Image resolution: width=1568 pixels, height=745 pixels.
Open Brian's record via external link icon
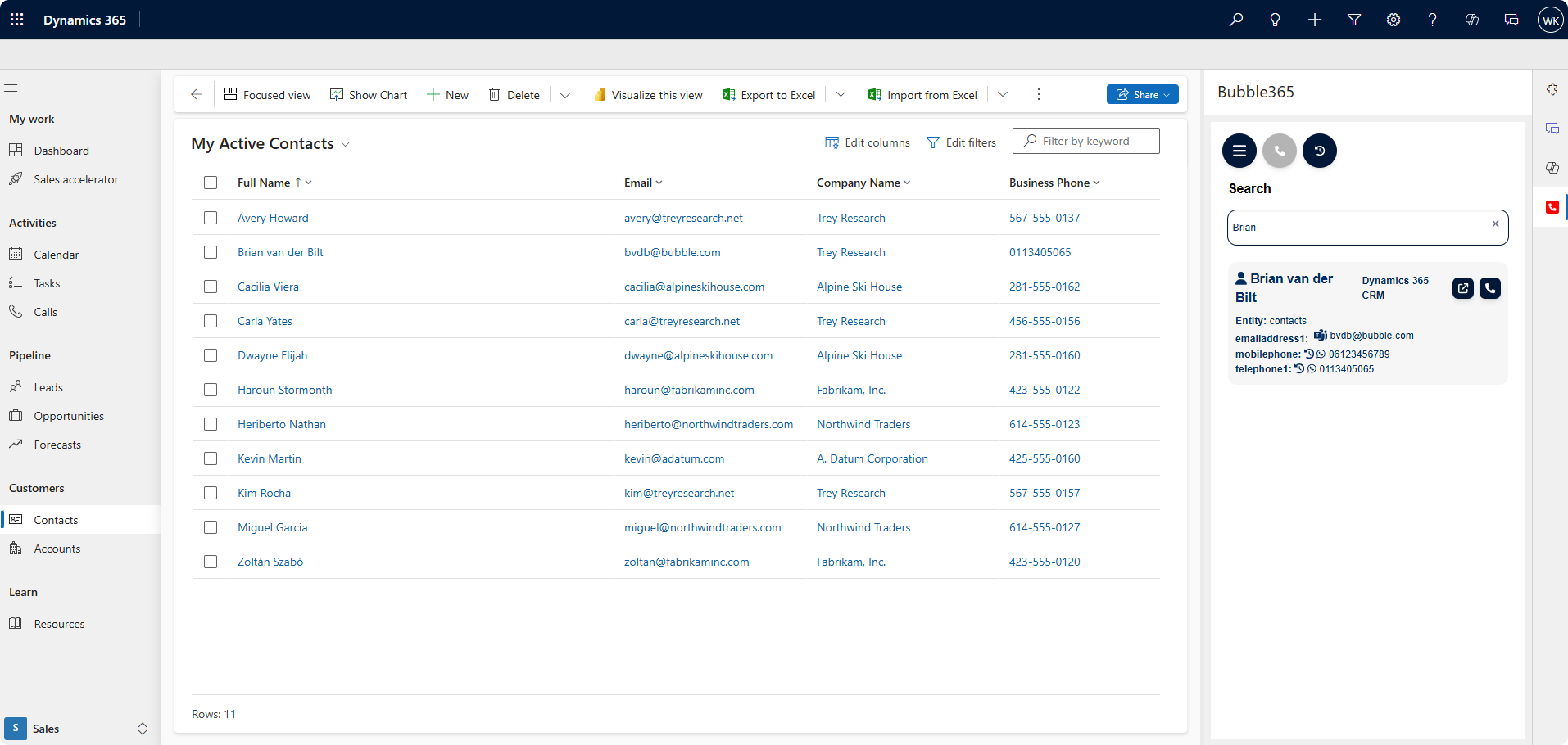click(x=1462, y=288)
